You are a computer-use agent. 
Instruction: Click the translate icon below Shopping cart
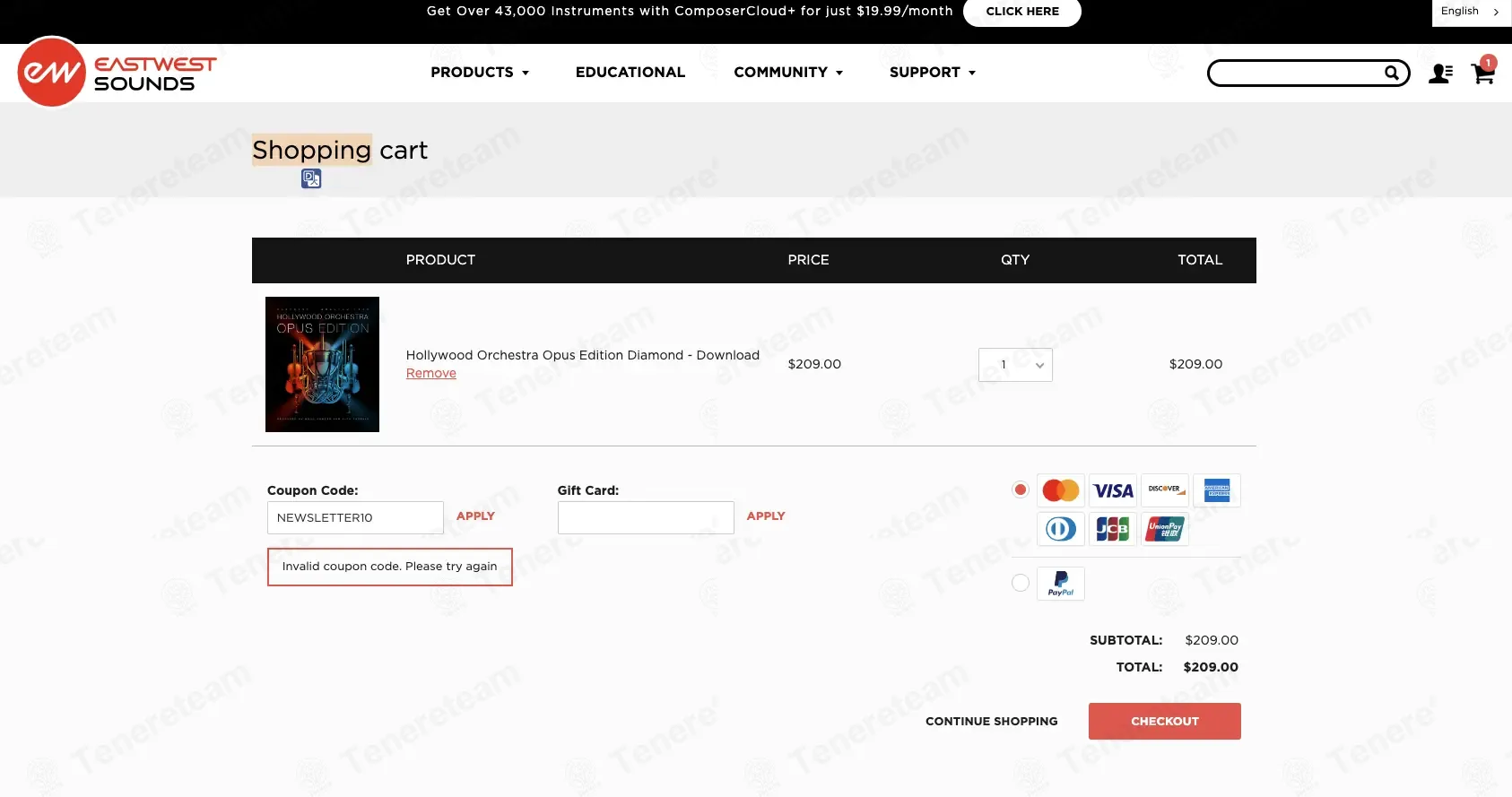click(x=311, y=178)
